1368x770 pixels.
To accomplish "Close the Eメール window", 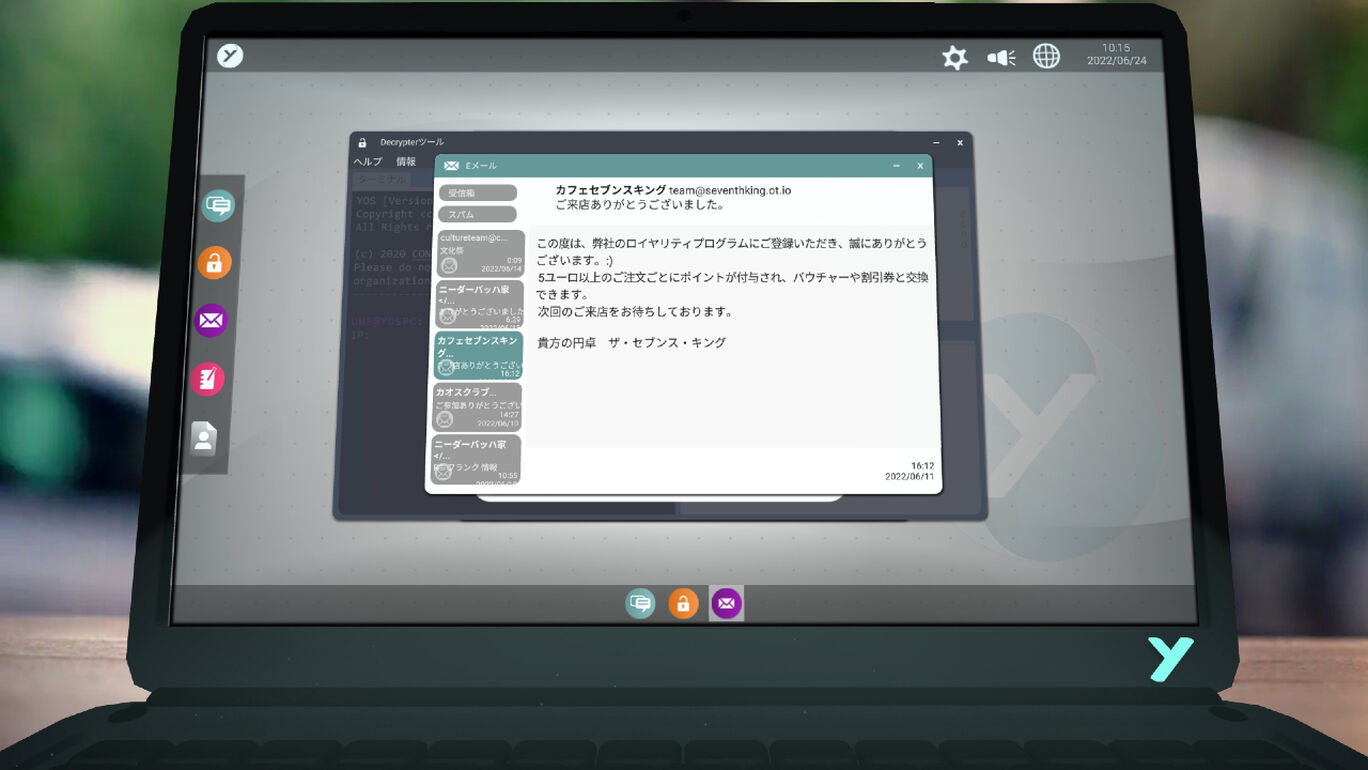I will click(920, 166).
